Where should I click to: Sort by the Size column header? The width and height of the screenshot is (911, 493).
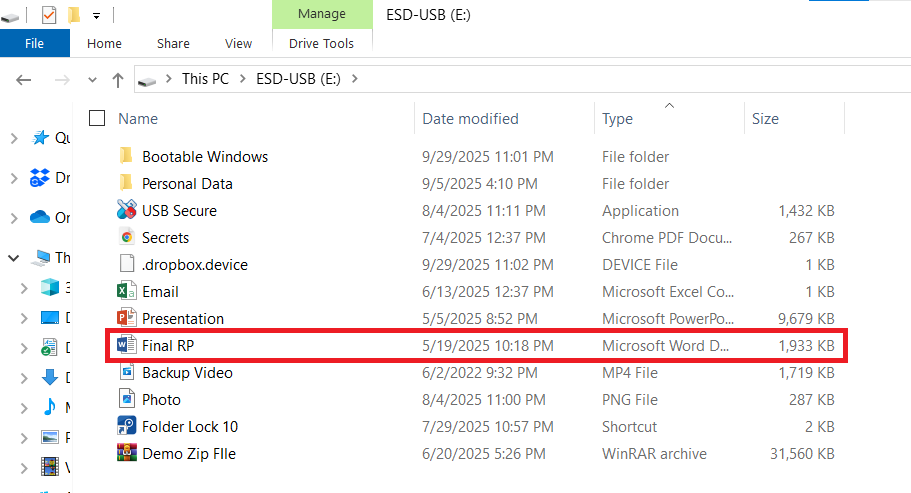pos(765,118)
